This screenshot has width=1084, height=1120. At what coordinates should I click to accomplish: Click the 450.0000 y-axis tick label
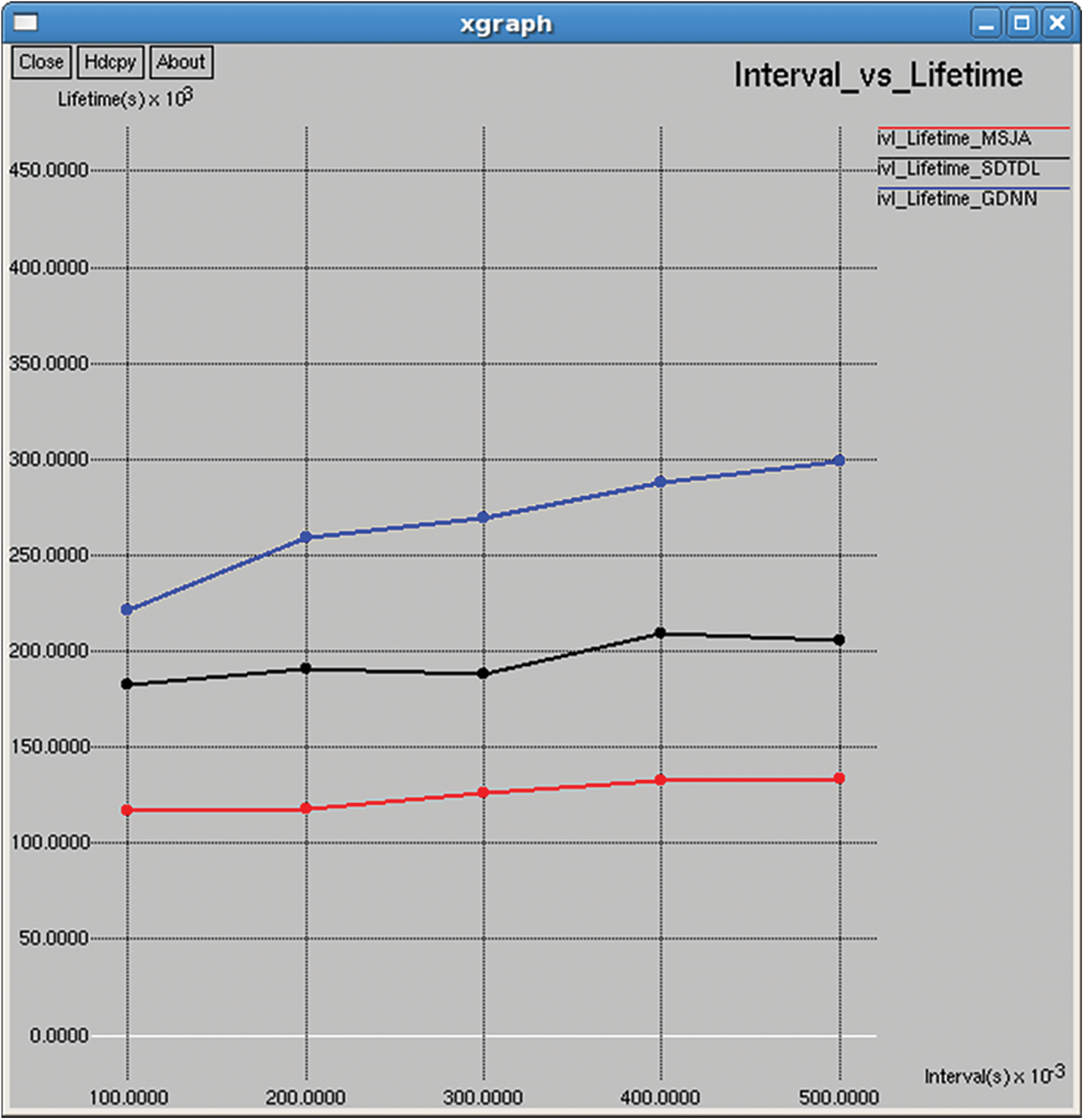(x=48, y=170)
